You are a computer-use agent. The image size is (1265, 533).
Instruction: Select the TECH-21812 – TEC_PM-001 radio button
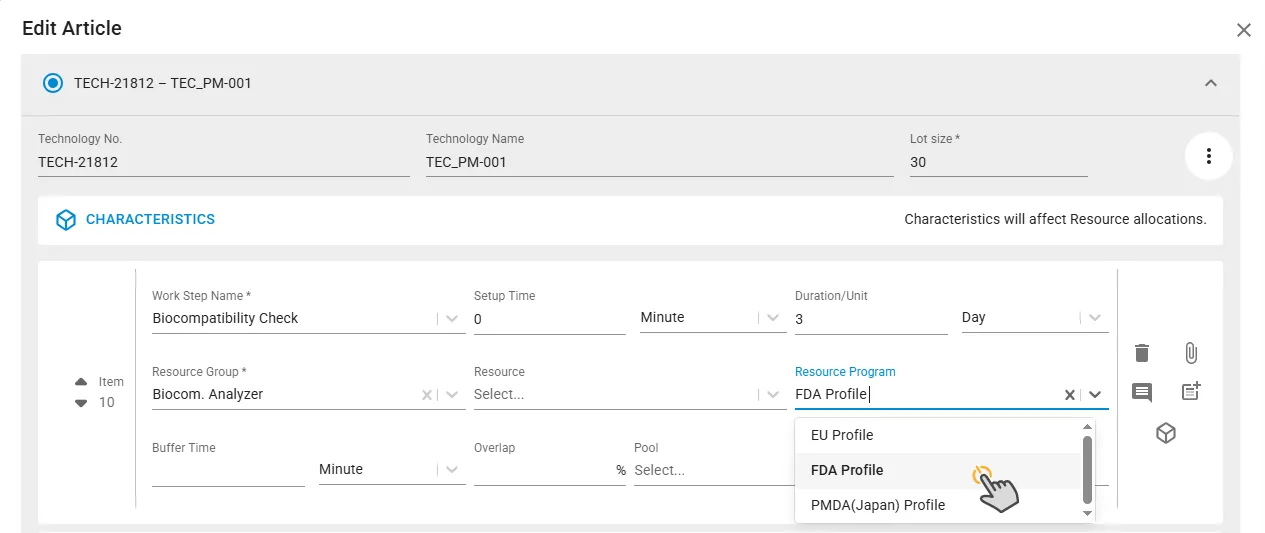(53, 83)
